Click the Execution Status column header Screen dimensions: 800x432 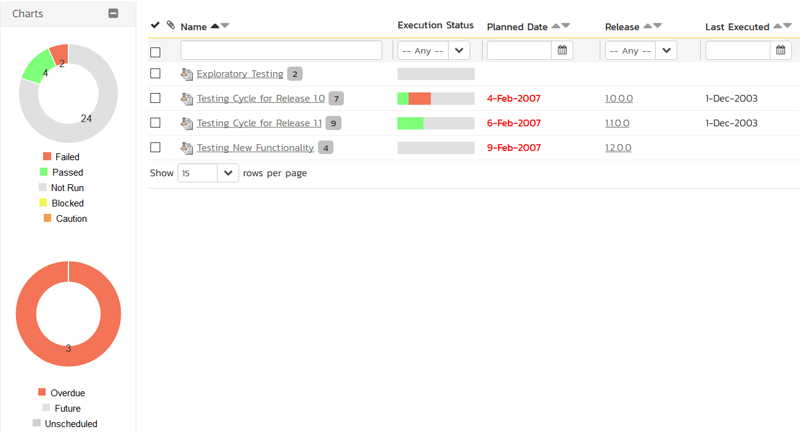434,25
